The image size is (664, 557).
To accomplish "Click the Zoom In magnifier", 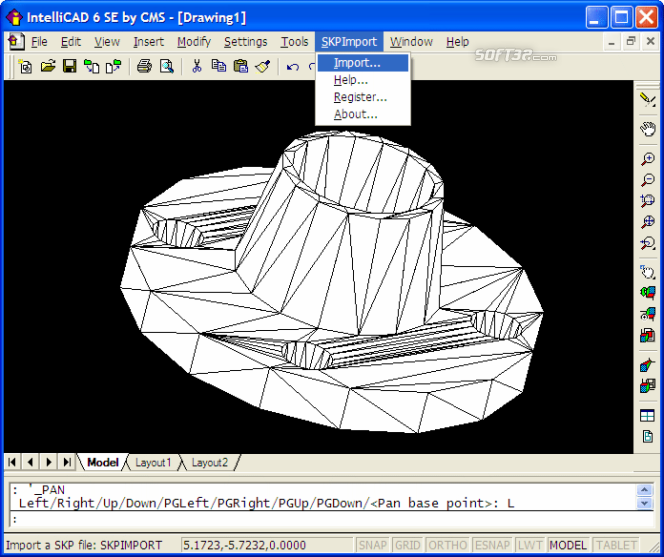I will click(647, 159).
